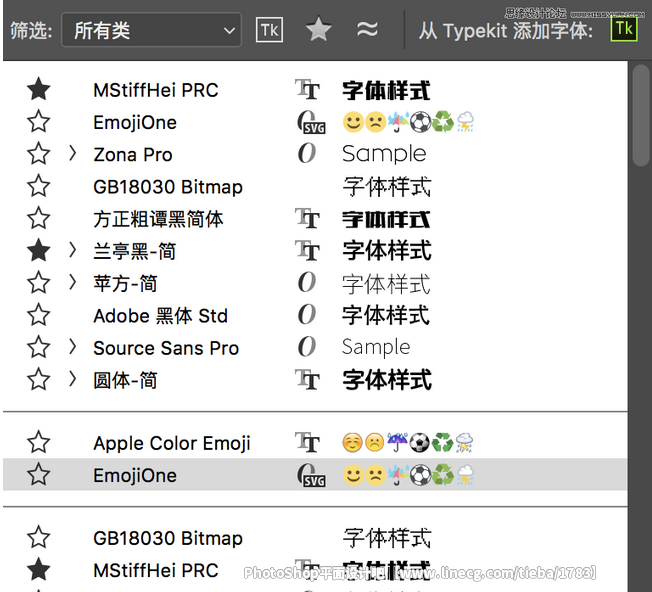Show similar fonts filter
Screen dimensions: 652x592
tap(368, 30)
